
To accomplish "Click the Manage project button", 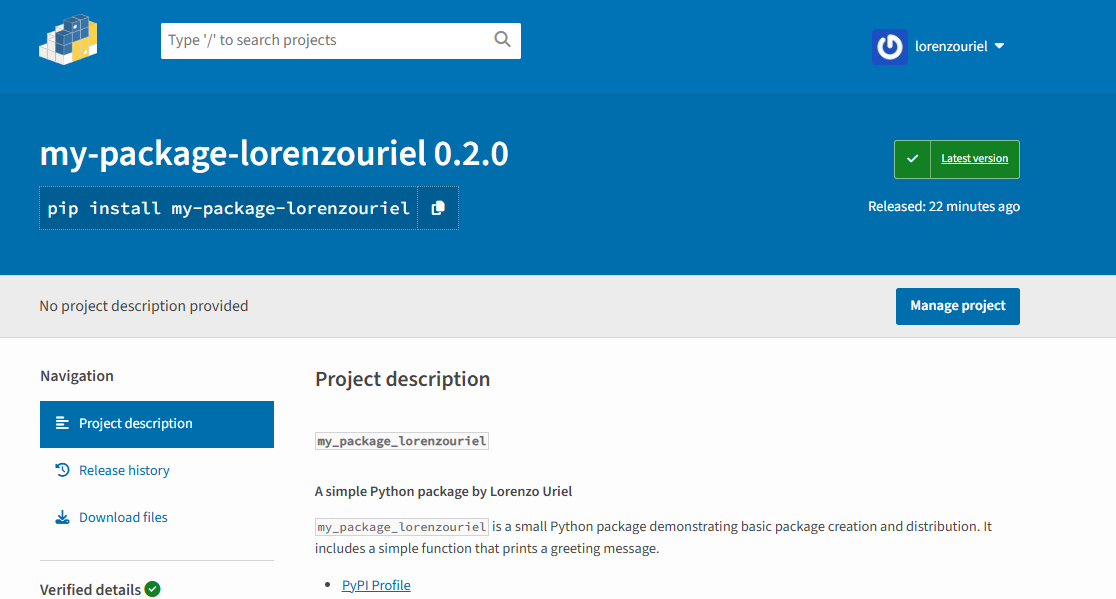I will coord(957,306).
